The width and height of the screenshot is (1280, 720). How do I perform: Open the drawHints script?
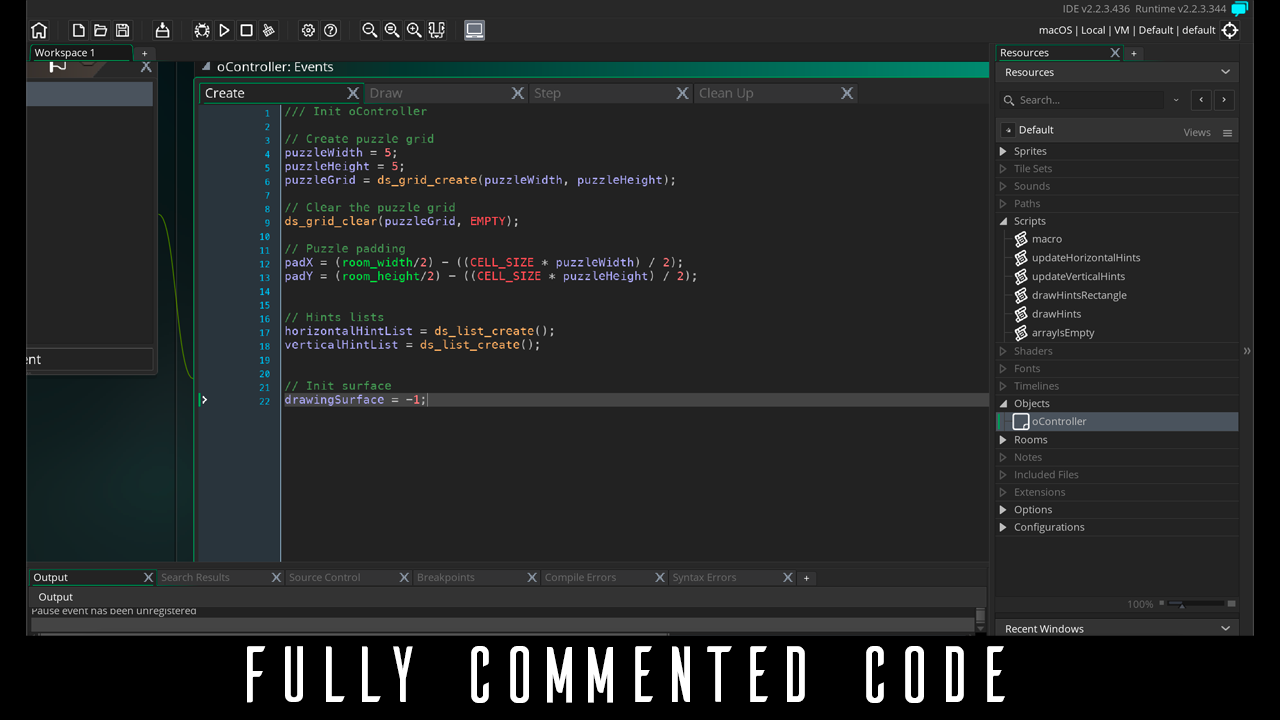pos(1056,314)
